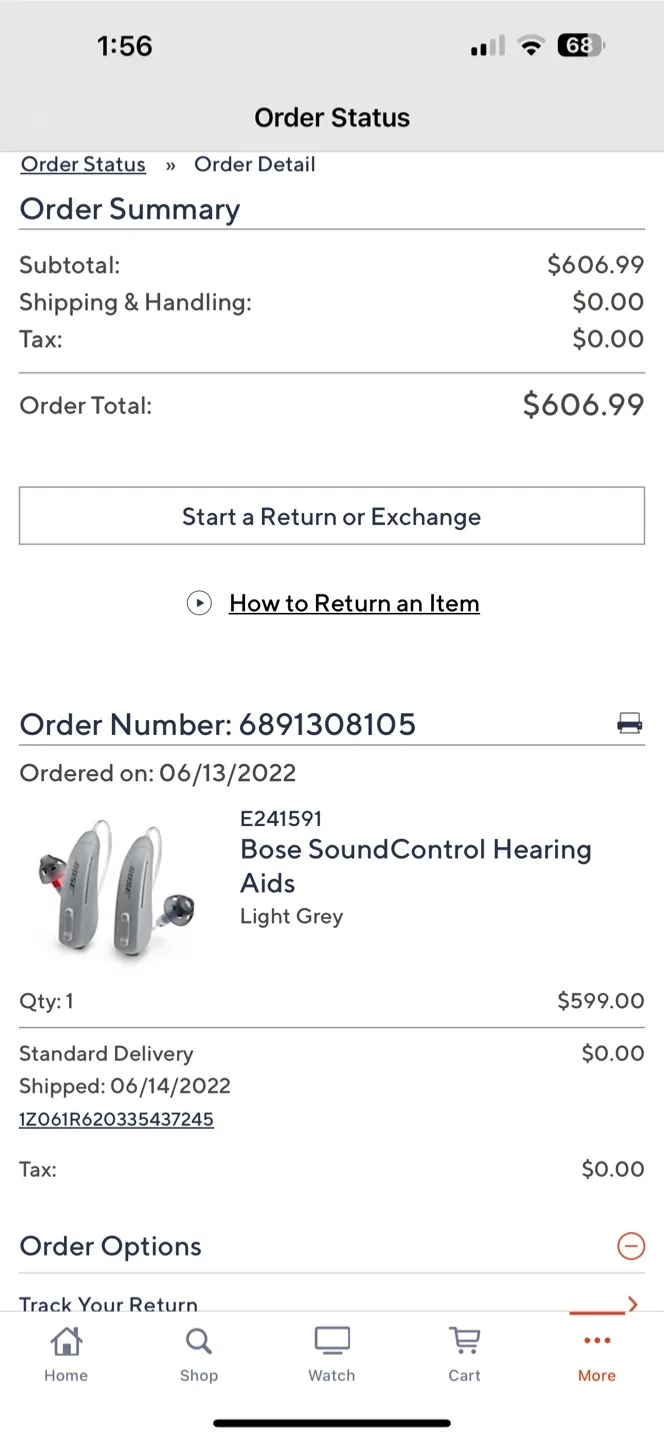Collapse the Order Options disclosure control
Screen dimensions: 664x1440
(x=631, y=1246)
